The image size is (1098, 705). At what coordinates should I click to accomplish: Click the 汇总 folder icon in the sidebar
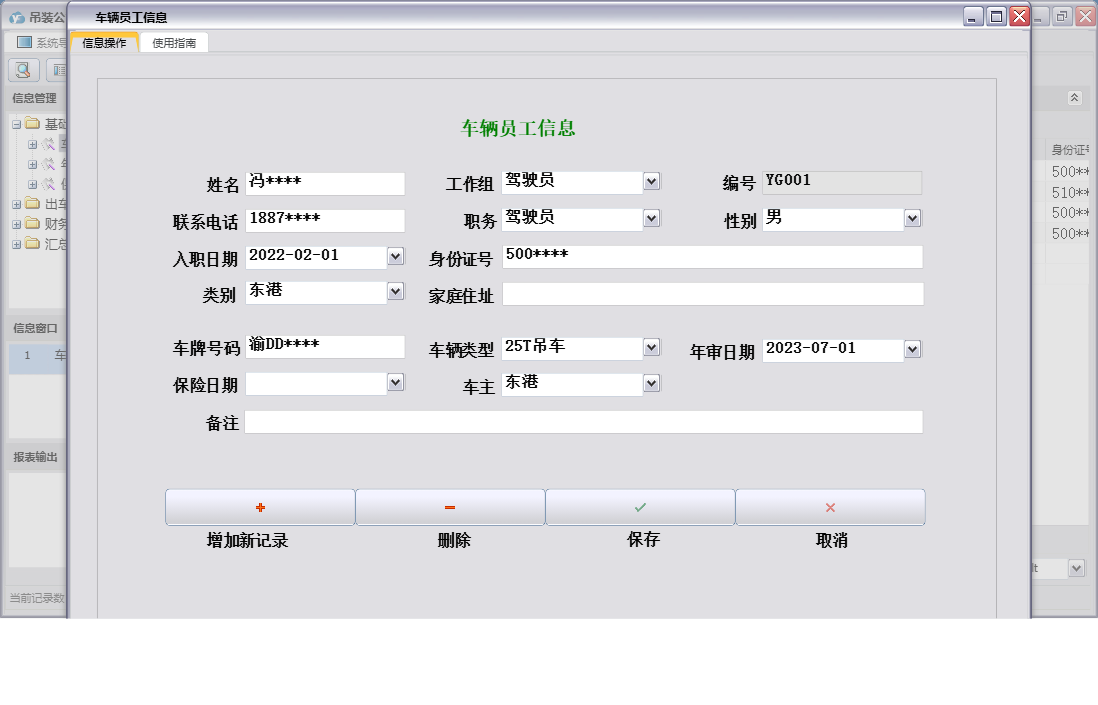[30, 242]
